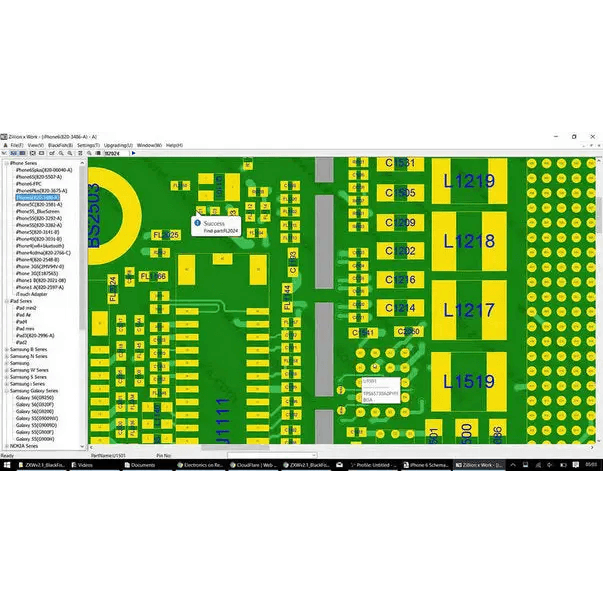The image size is (603, 603).
Task: Select the L1218 inductor on board
Action: 468,241
